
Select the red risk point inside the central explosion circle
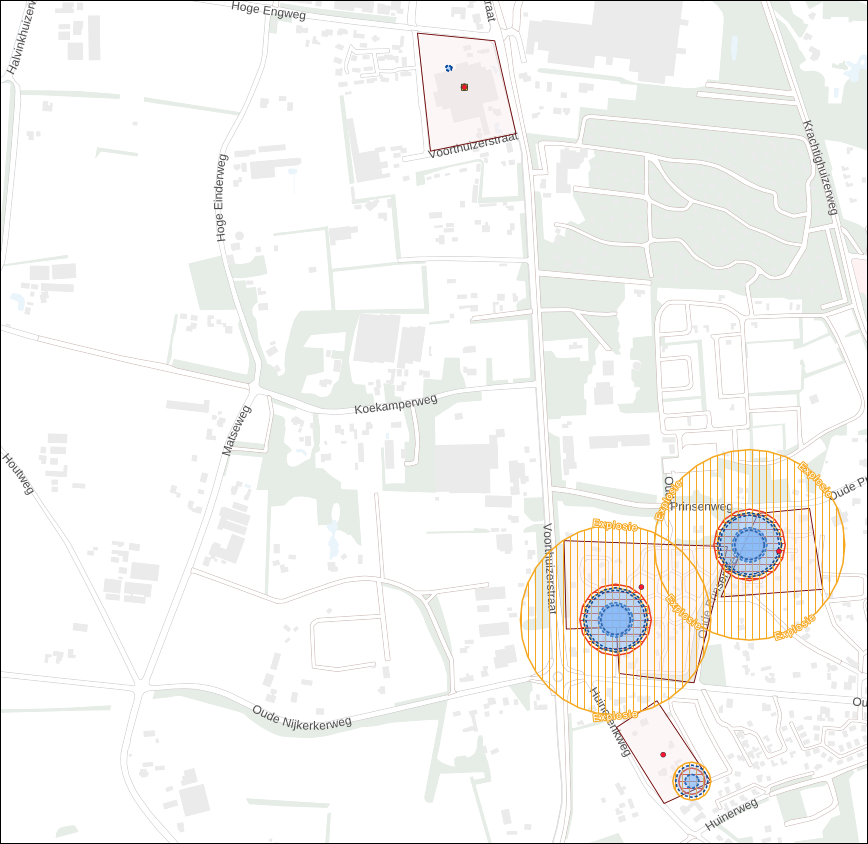coord(641,587)
